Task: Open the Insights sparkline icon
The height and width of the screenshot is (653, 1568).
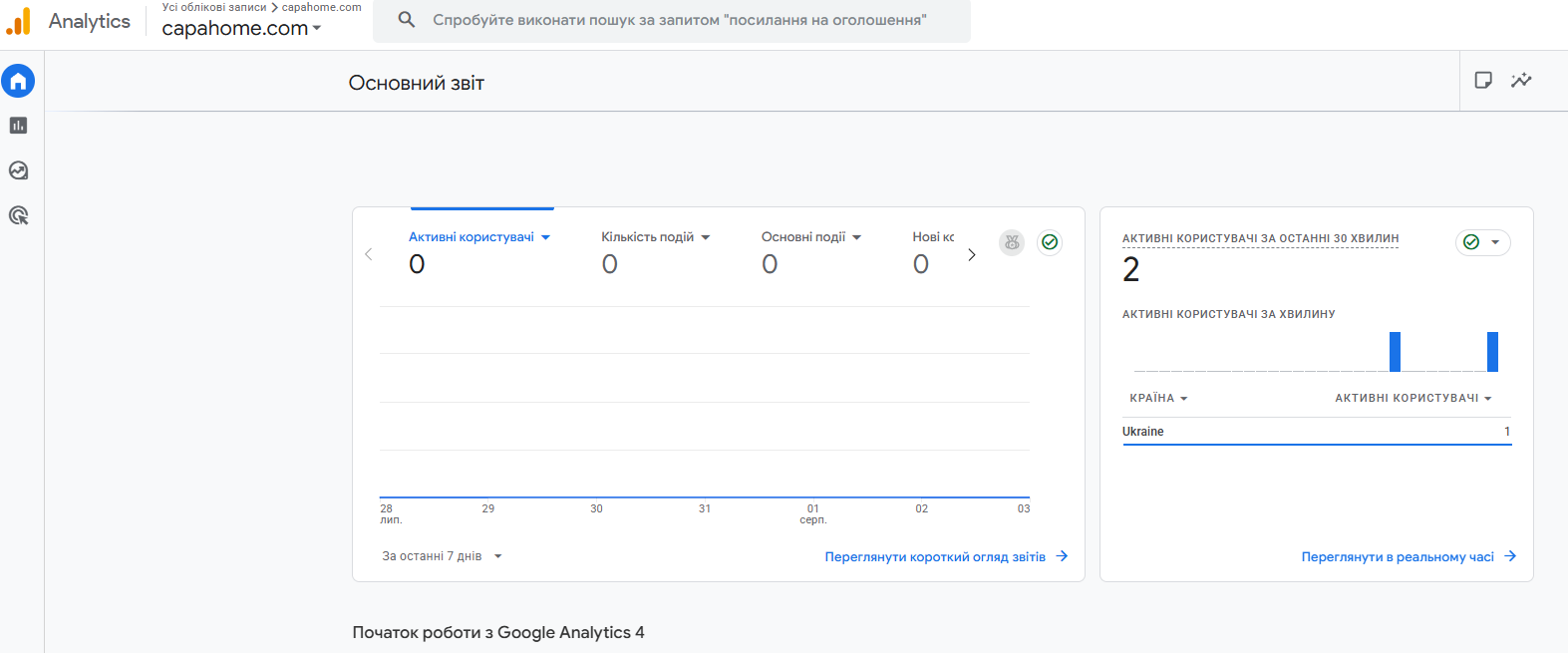Action: pos(1521,80)
